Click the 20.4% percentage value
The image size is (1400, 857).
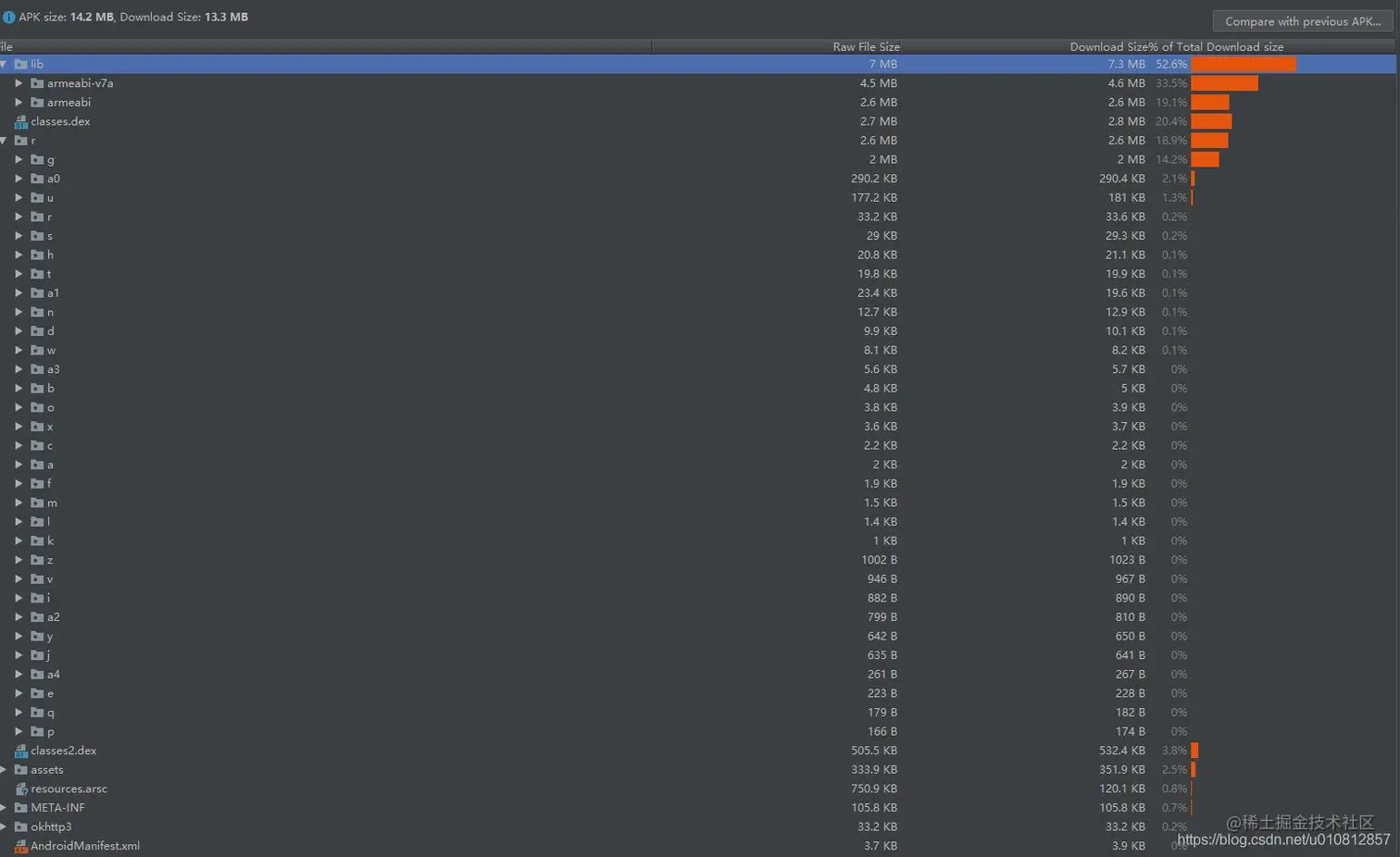(x=1171, y=121)
